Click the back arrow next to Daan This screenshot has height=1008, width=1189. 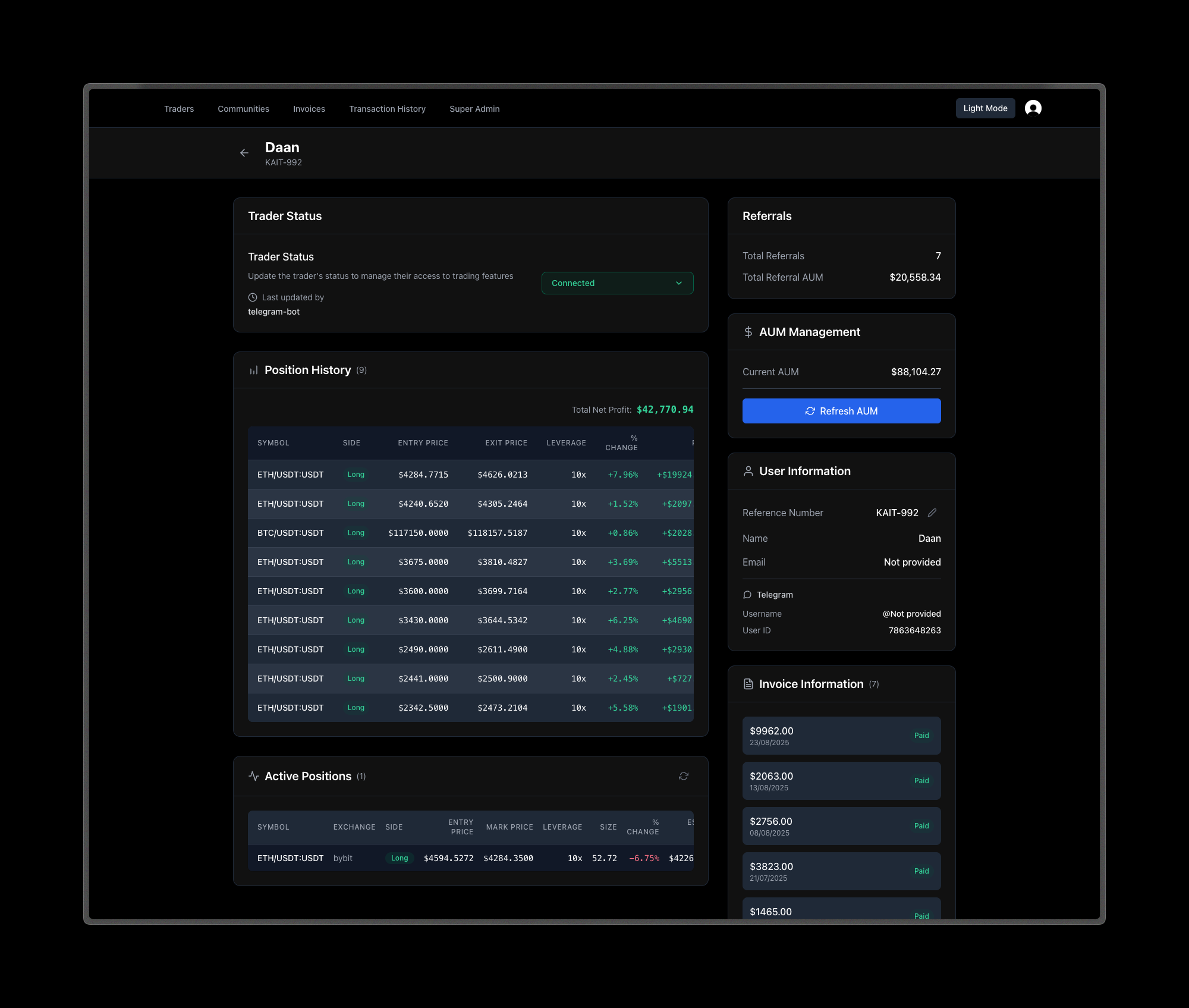244,153
